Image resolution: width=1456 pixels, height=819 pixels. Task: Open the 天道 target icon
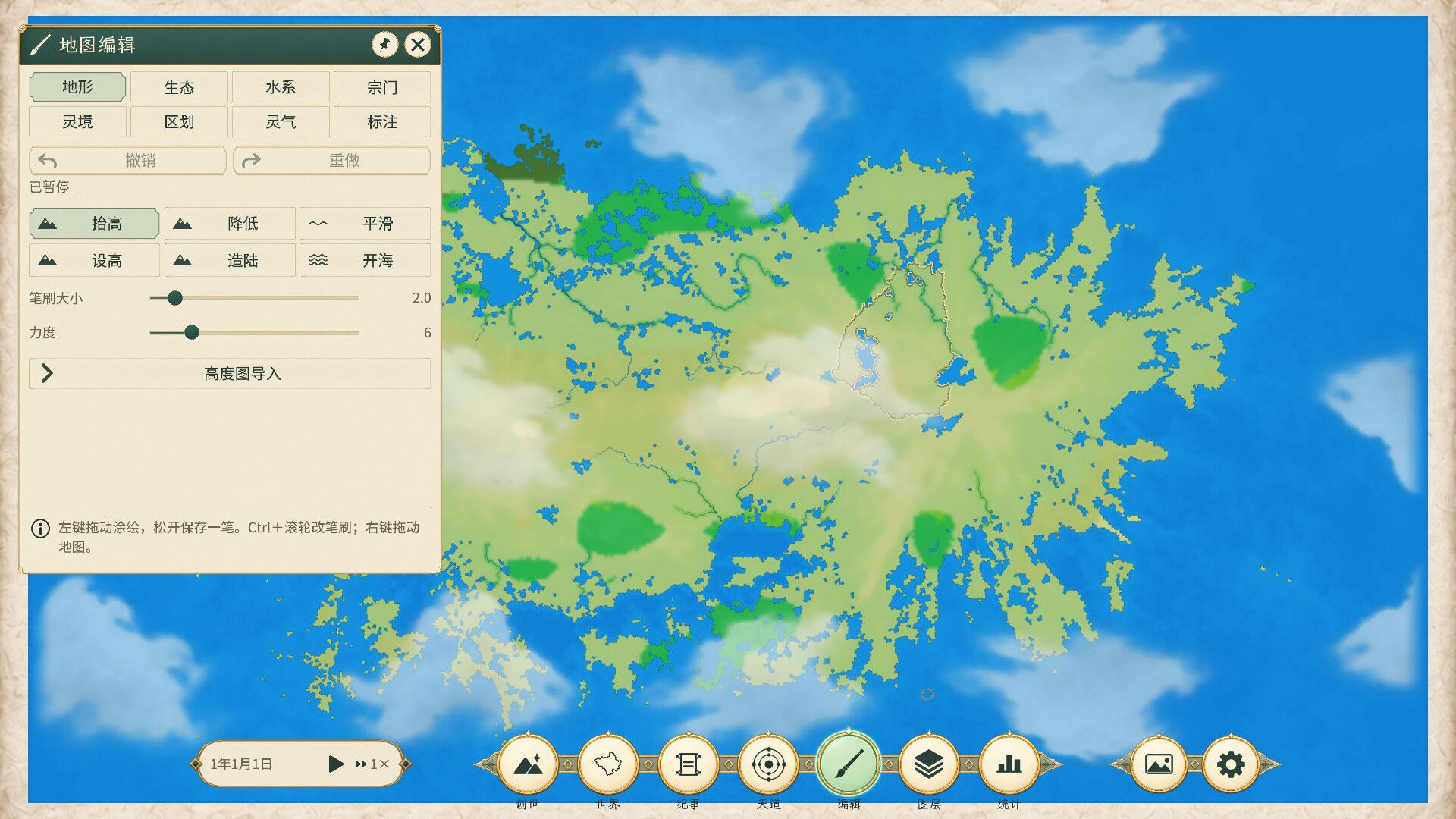point(768,764)
